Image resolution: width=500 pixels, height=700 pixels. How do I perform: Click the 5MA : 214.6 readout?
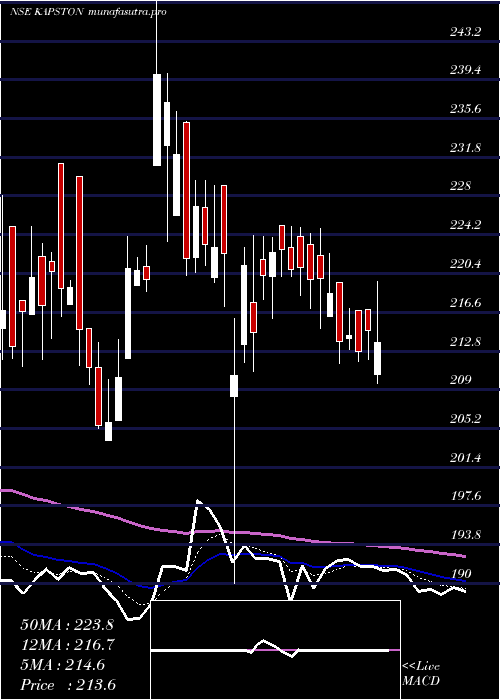click(62, 665)
